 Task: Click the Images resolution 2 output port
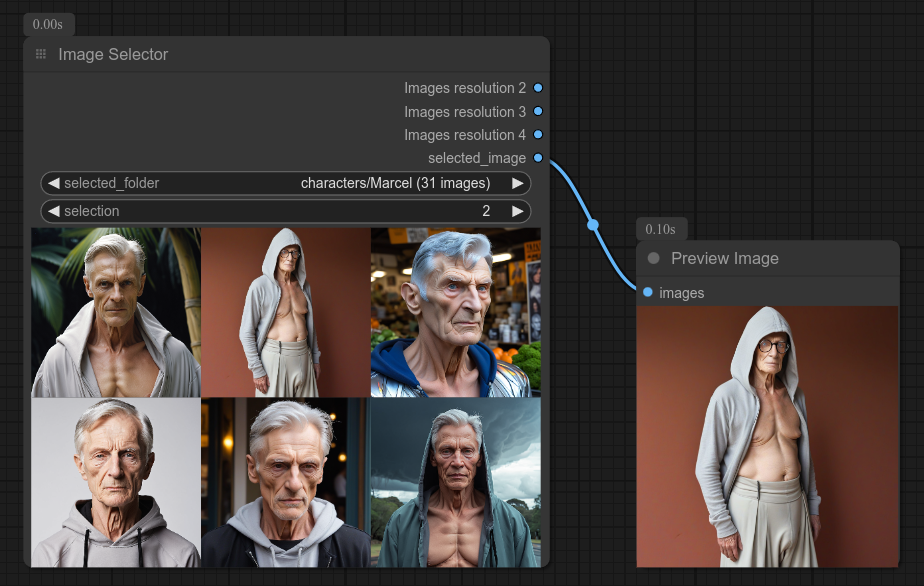pos(538,88)
